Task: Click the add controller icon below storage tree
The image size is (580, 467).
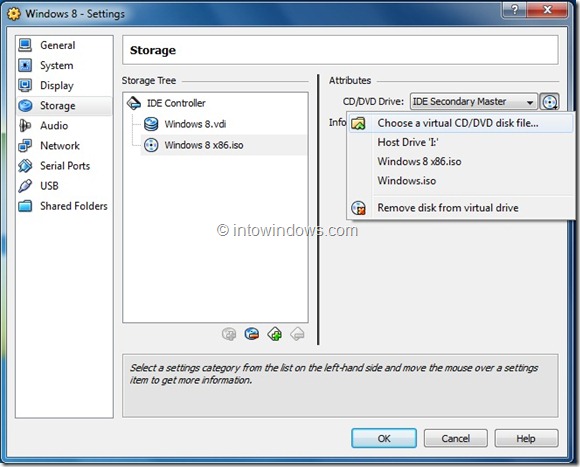Action: point(274,334)
